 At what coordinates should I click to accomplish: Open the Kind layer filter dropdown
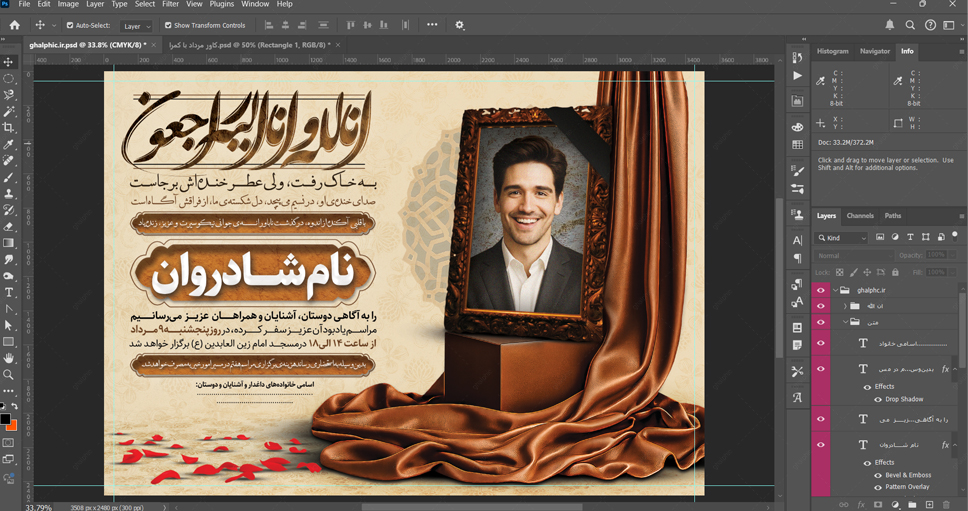tap(842, 238)
